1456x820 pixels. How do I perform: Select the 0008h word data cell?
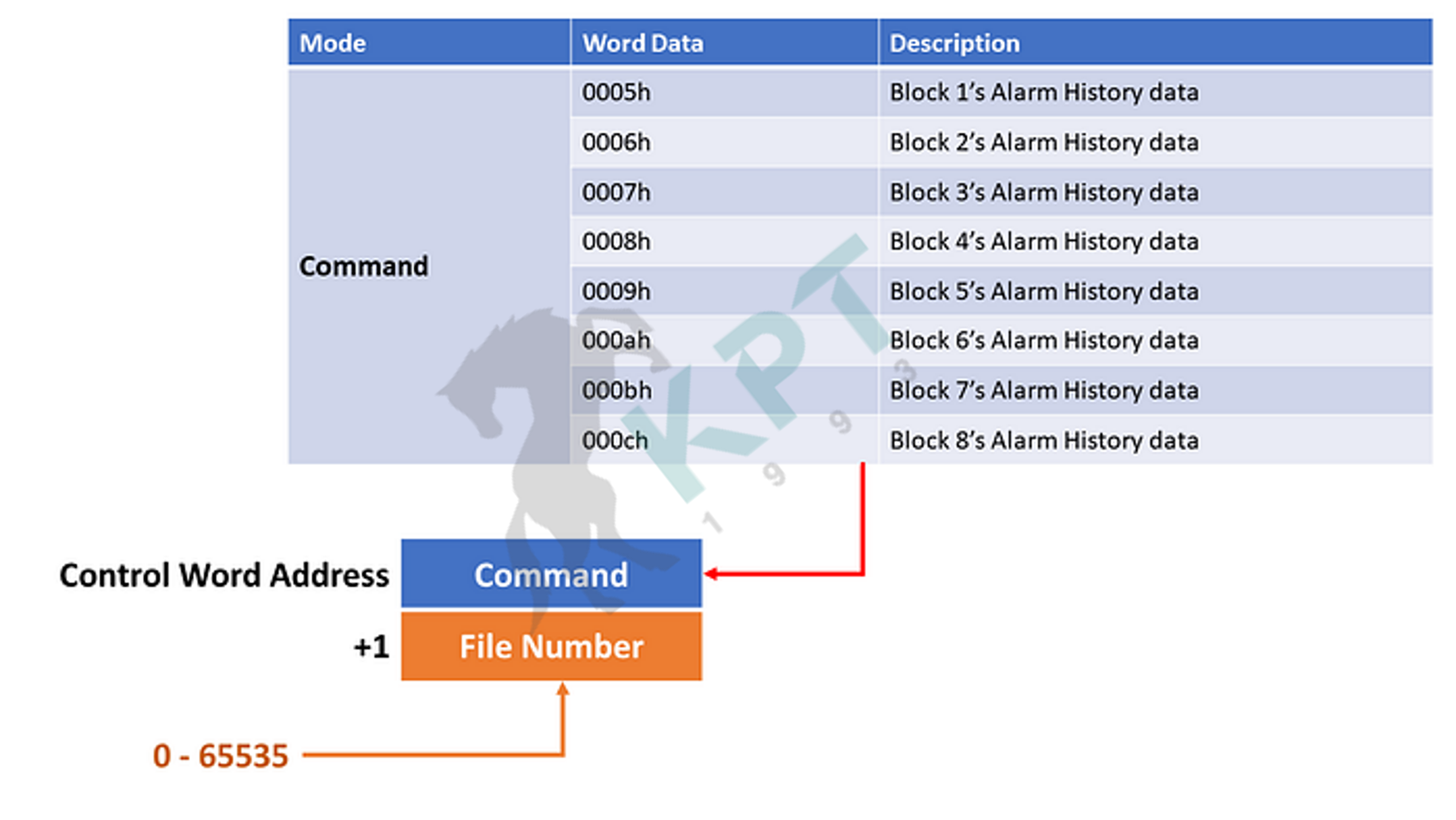coord(724,241)
